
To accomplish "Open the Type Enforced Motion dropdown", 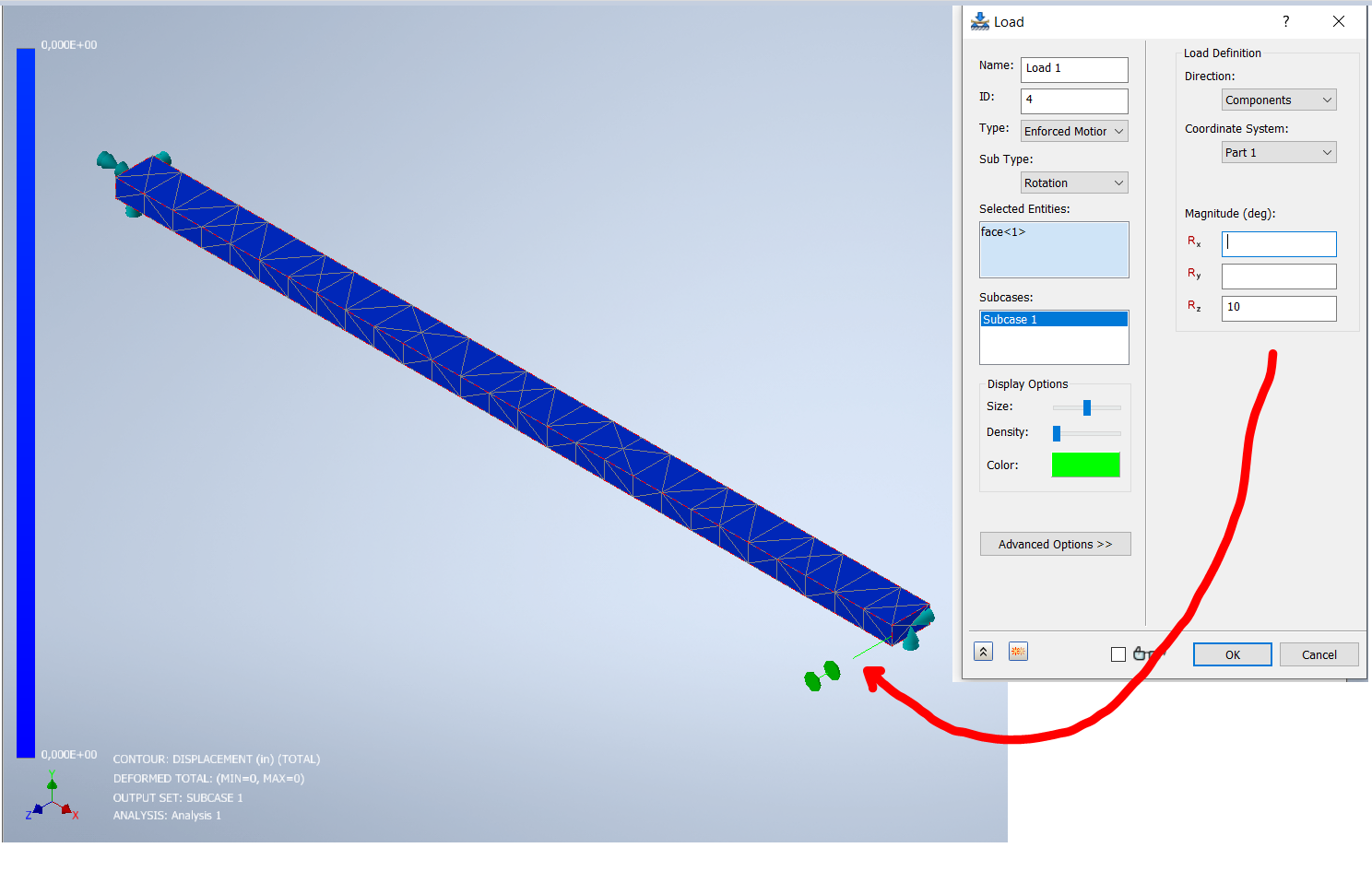I will coord(1072,131).
